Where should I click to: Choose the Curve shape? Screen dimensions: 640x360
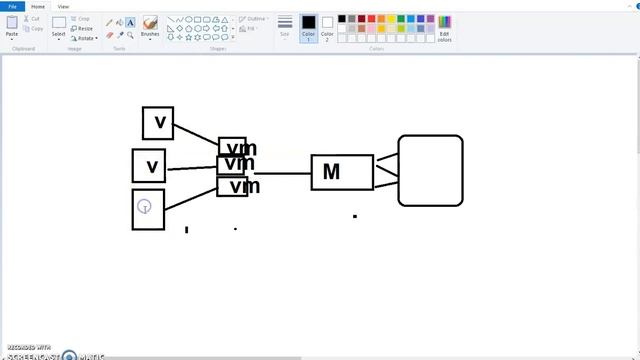point(180,19)
